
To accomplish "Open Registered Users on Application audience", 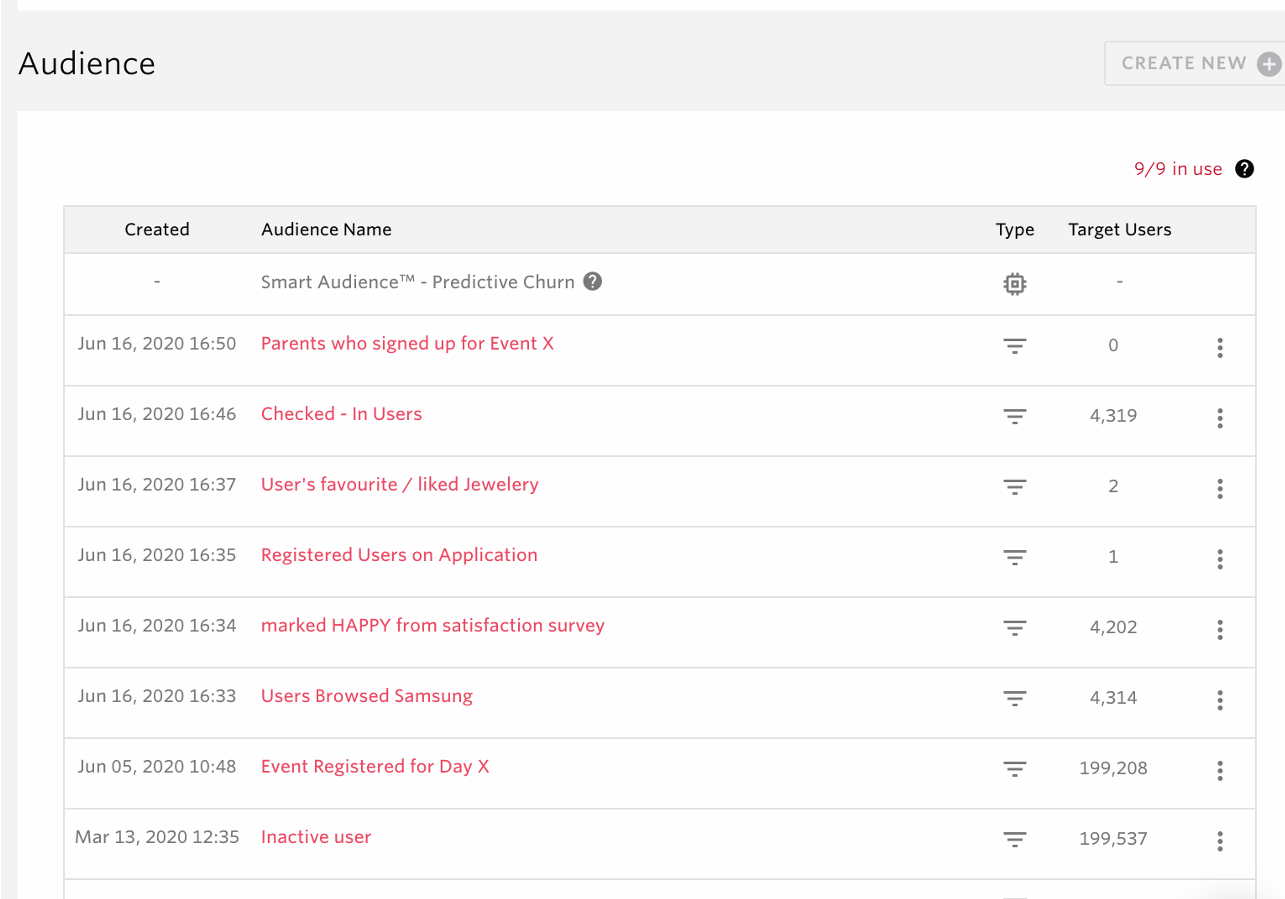I will [399, 555].
